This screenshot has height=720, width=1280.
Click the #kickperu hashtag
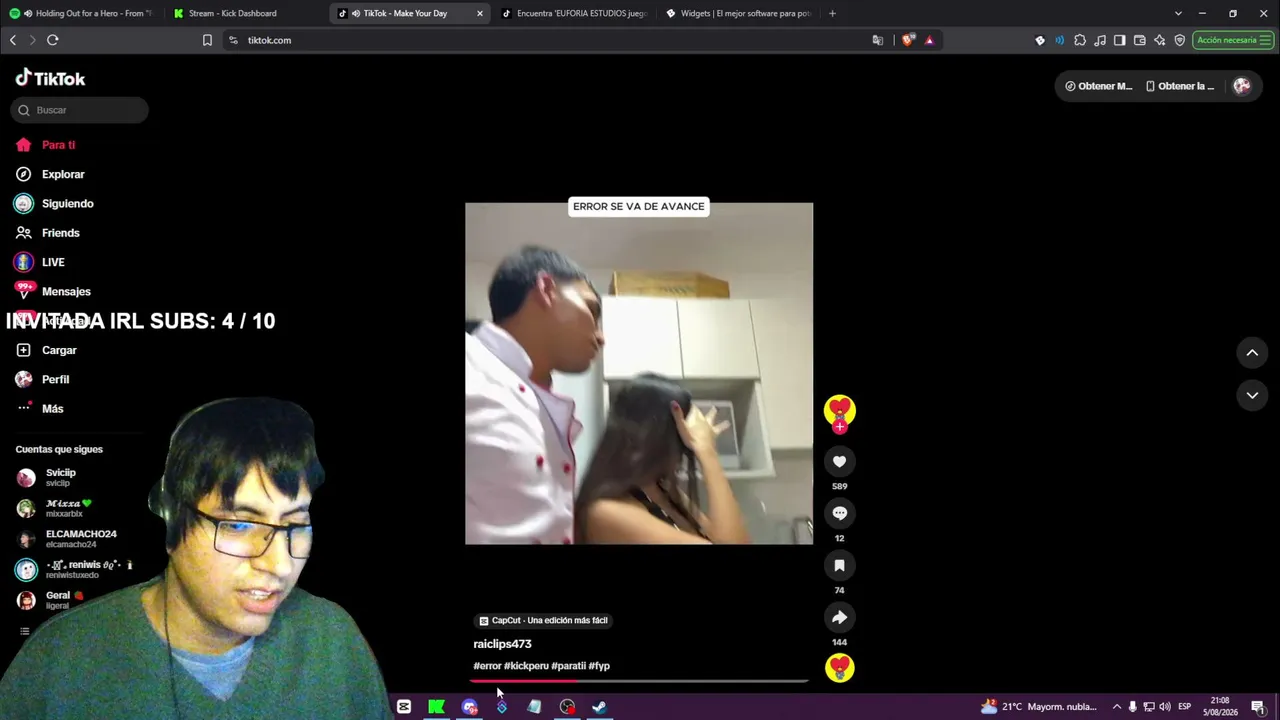coord(526,666)
